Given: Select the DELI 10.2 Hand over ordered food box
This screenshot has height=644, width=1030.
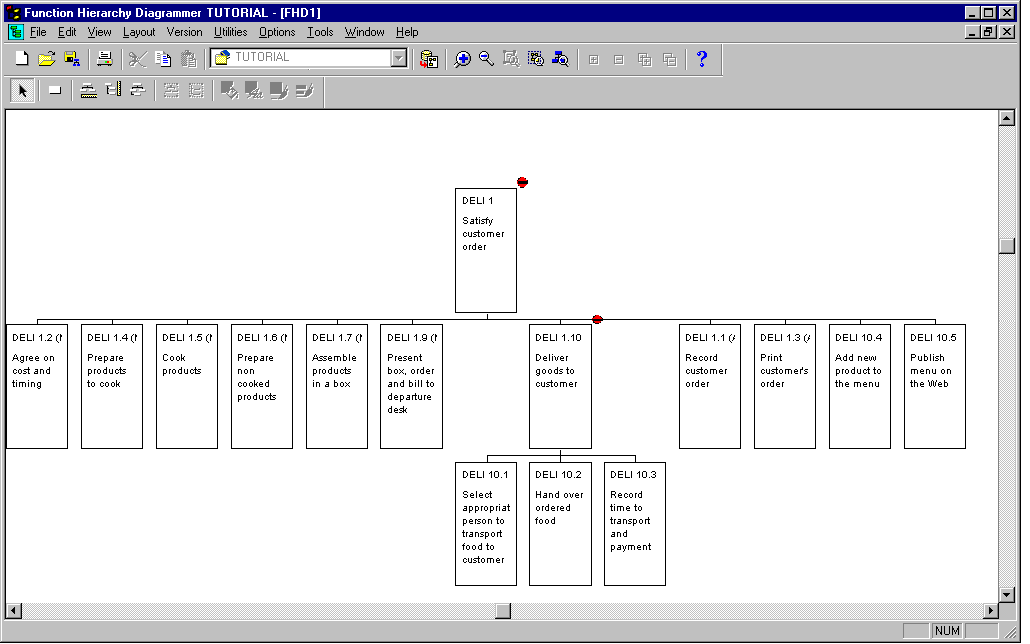Looking at the screenshot, I should click(x=560, y=523).
